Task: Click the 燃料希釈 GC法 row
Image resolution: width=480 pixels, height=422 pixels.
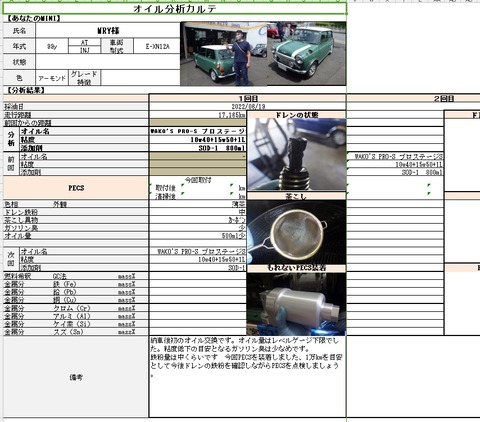Action: [76, 276]
